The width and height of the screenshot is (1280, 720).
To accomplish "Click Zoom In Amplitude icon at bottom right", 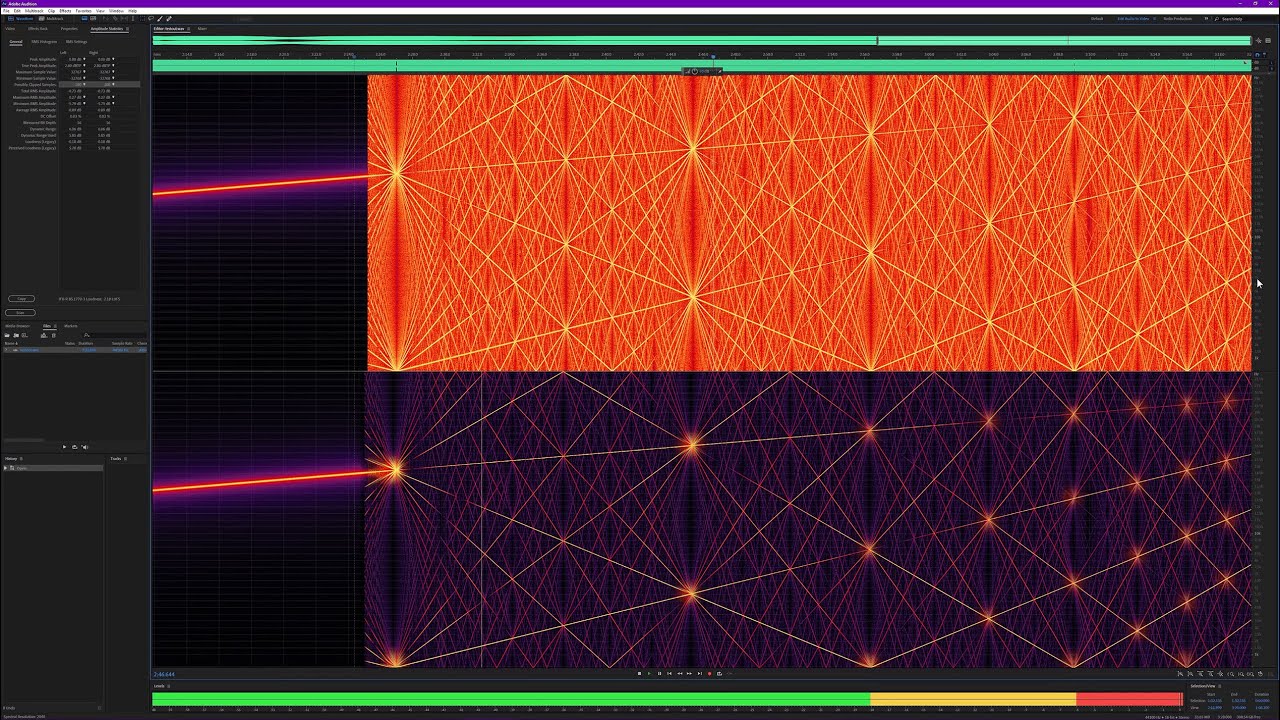I will click(1180, 674).
